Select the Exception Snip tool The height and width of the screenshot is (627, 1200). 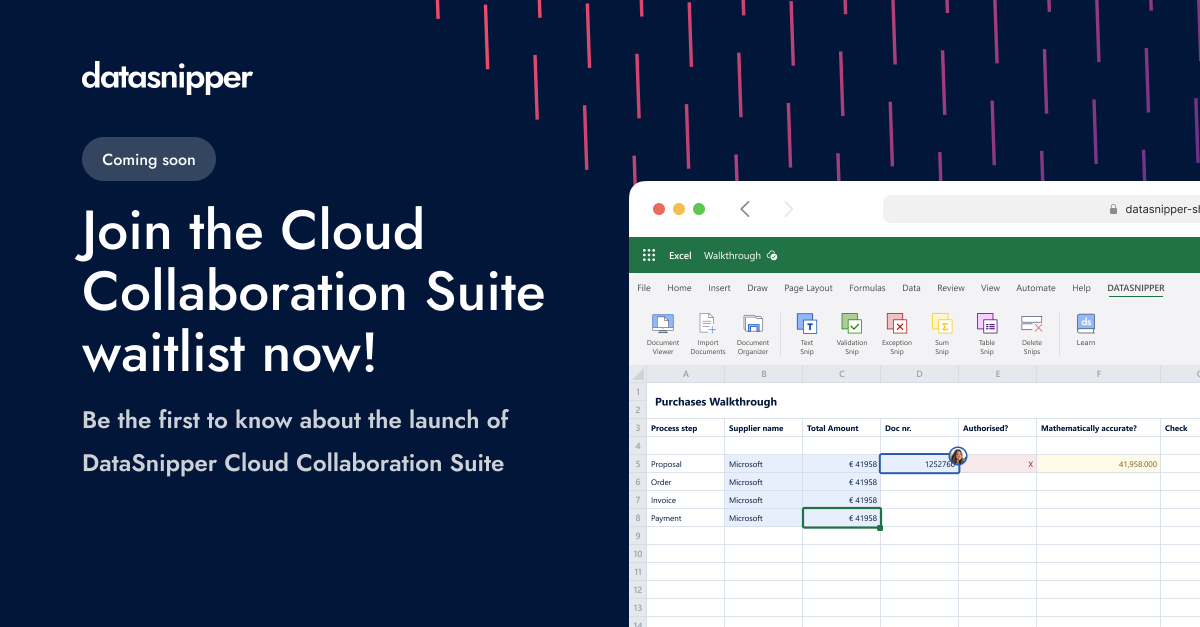pos(897,333)
